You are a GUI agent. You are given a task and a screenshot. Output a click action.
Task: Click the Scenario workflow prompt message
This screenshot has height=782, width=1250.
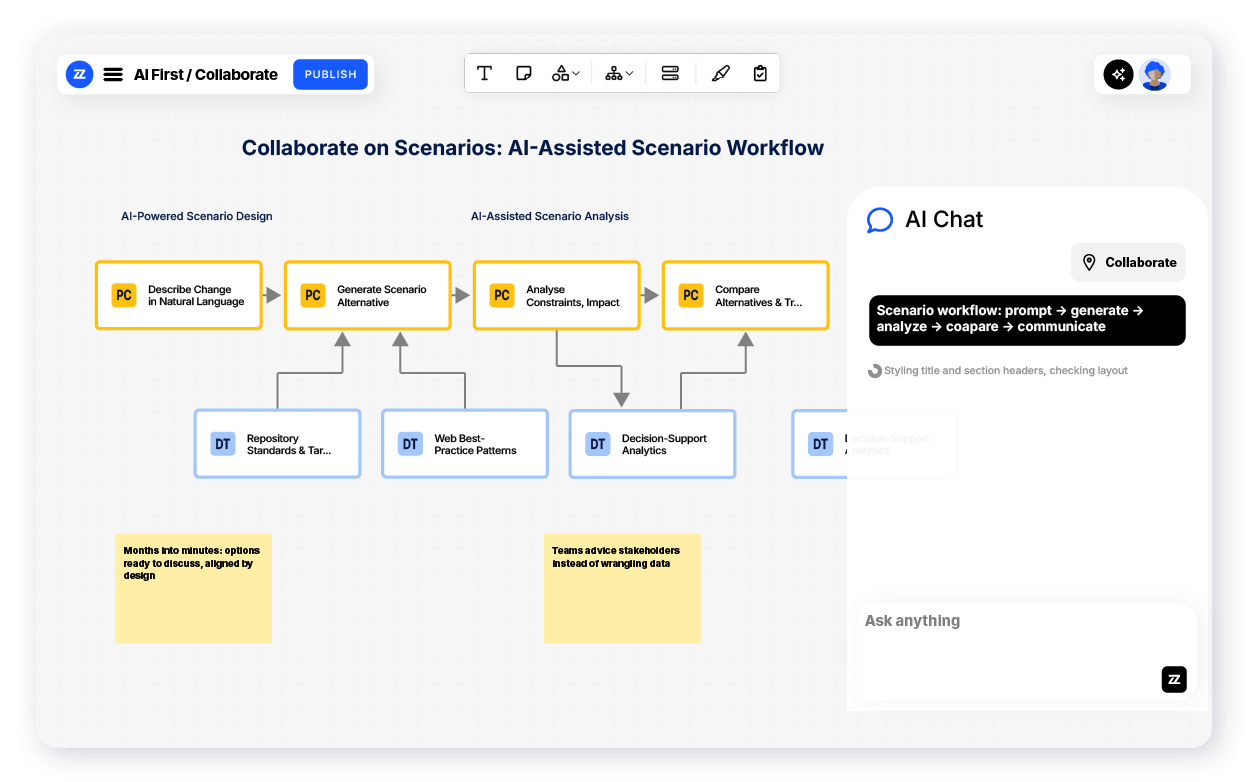click(x=1027, y=320)
